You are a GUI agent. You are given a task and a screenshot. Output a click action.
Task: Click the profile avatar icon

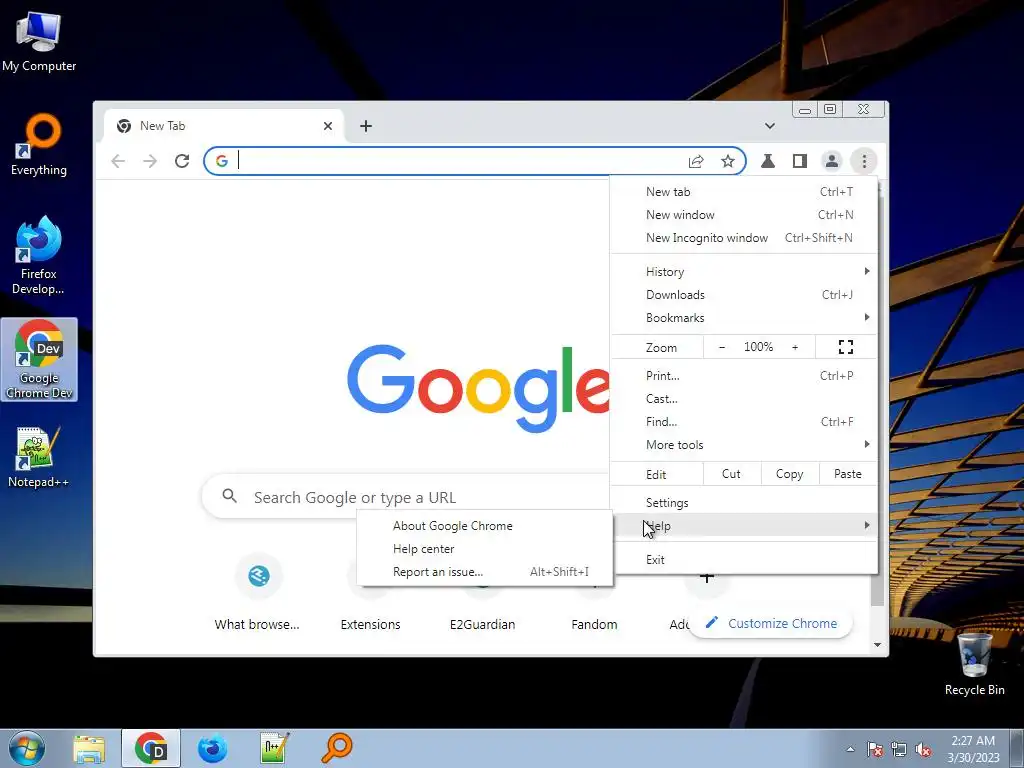831,161
